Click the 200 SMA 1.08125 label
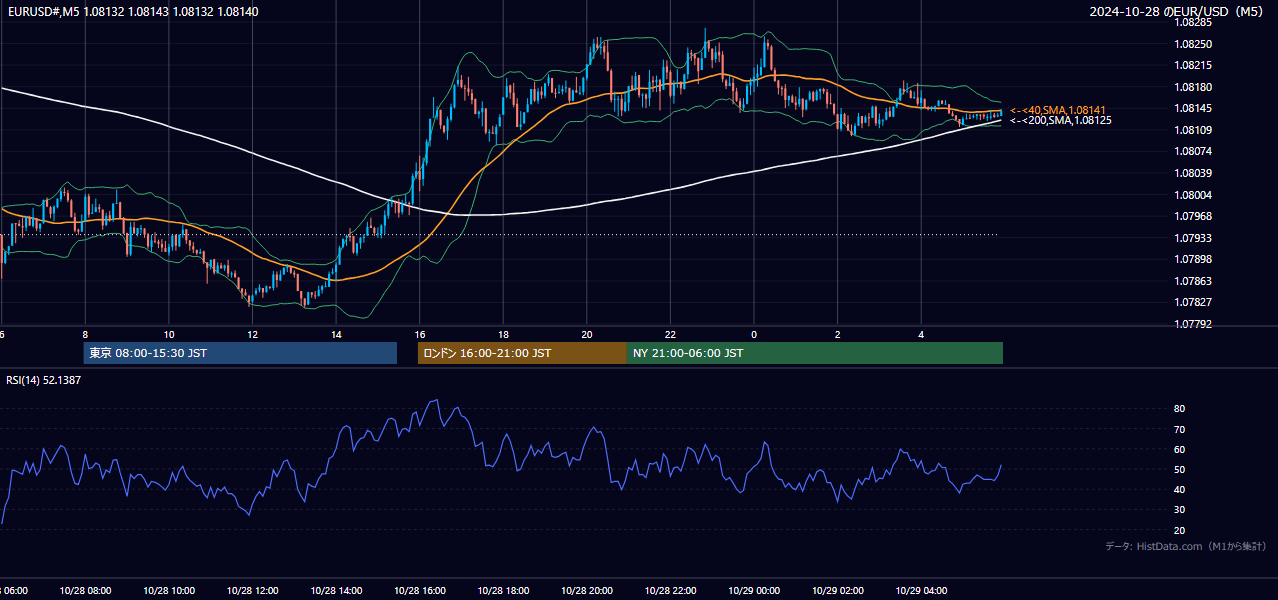Image resolution: width=1278 pixels, height=600 pixels. pos(1061,120)
